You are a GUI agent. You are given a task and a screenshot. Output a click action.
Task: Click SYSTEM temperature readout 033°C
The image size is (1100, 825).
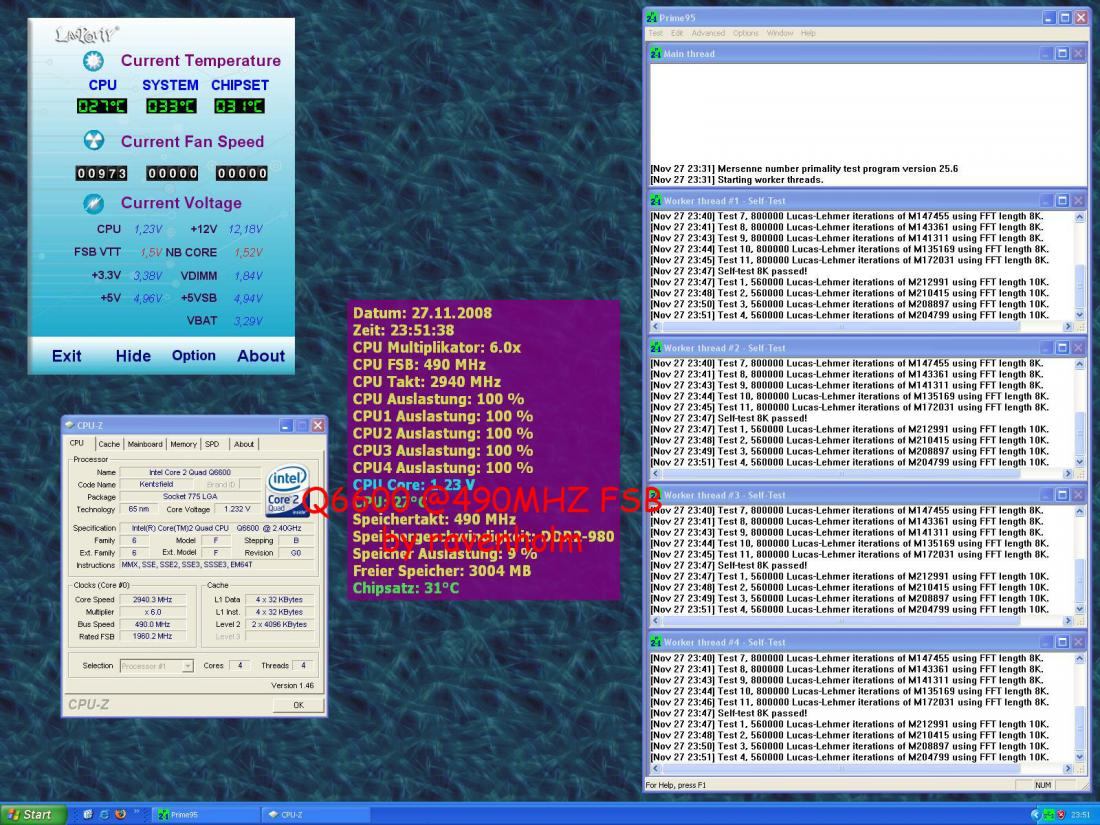(x=171, y=106)
